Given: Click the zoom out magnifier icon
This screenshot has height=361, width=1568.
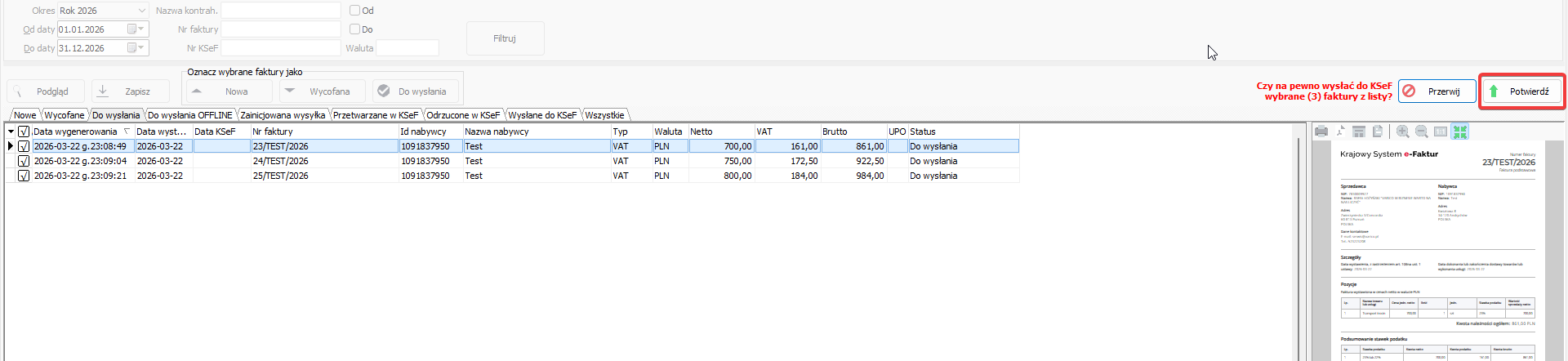Looking at the screenshot, I should point(1422,131).
